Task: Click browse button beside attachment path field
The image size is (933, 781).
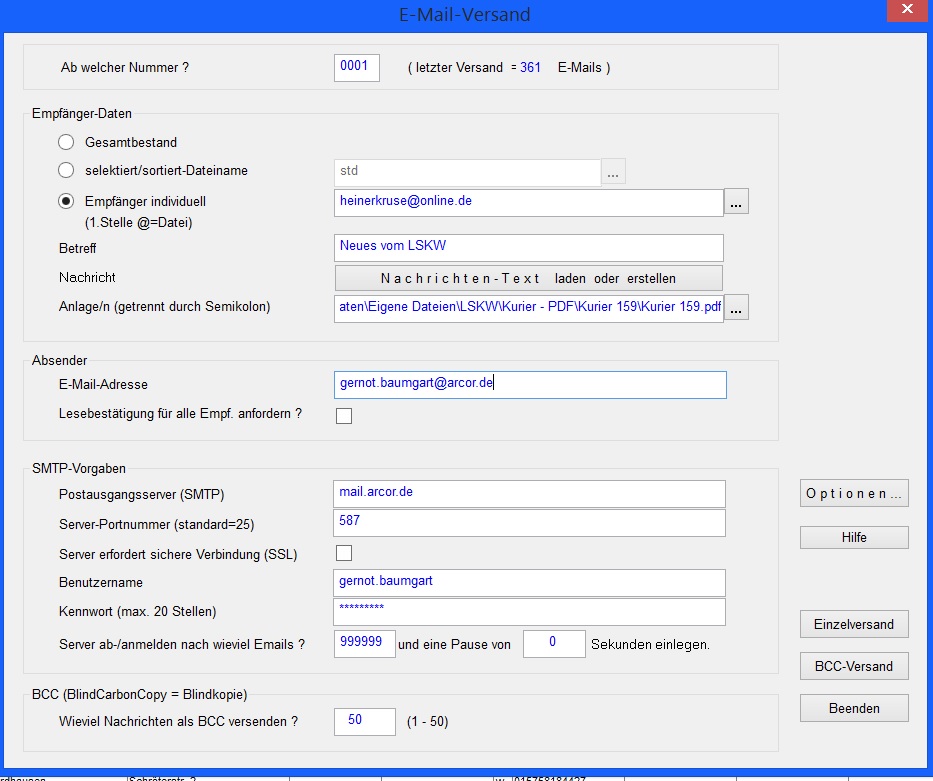Action: pyautogui.click(x=737, y=309)
